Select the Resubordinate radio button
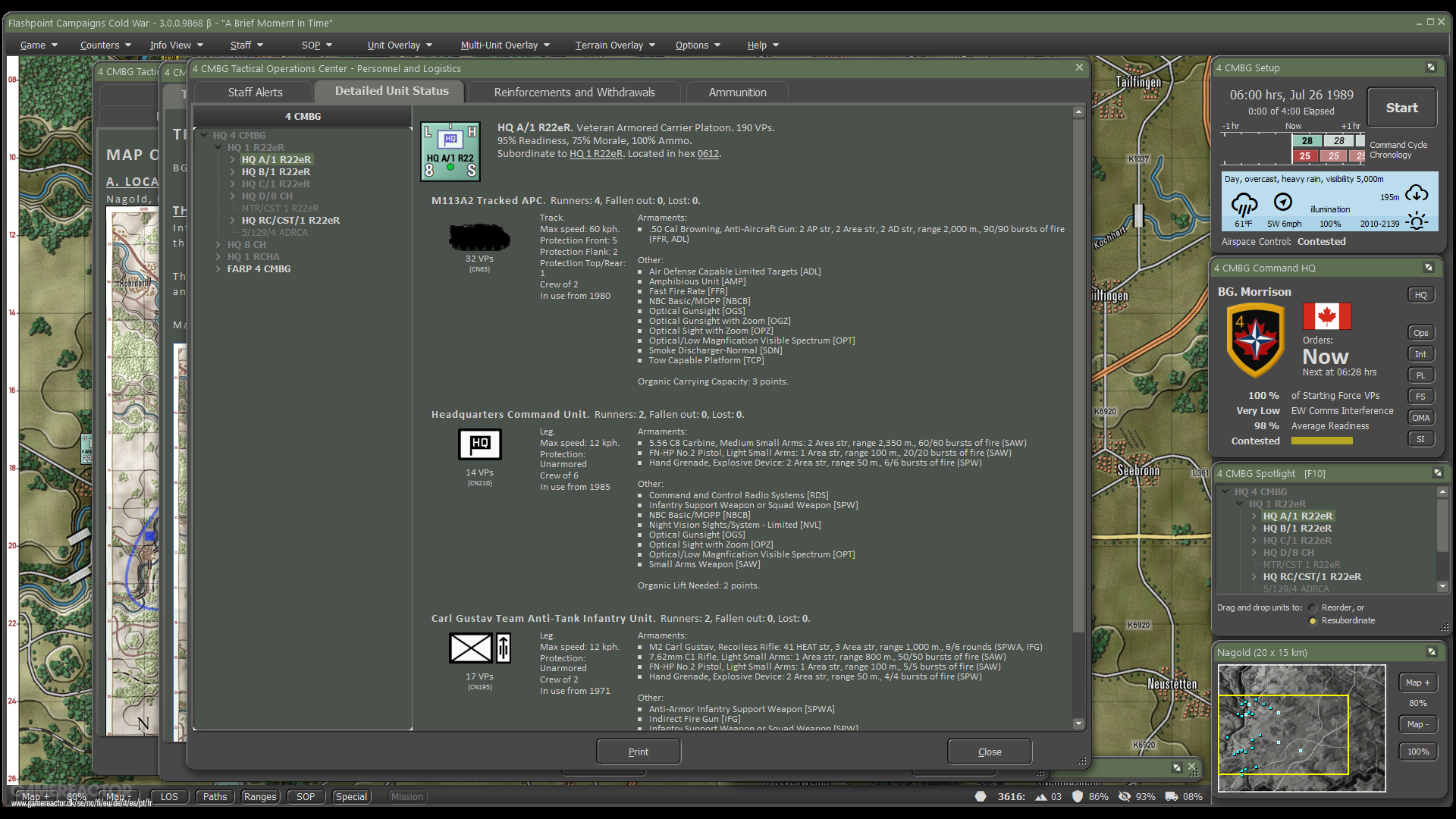Image resolution: width=1456 pixels, height=819 pixels. [1313, 621]
